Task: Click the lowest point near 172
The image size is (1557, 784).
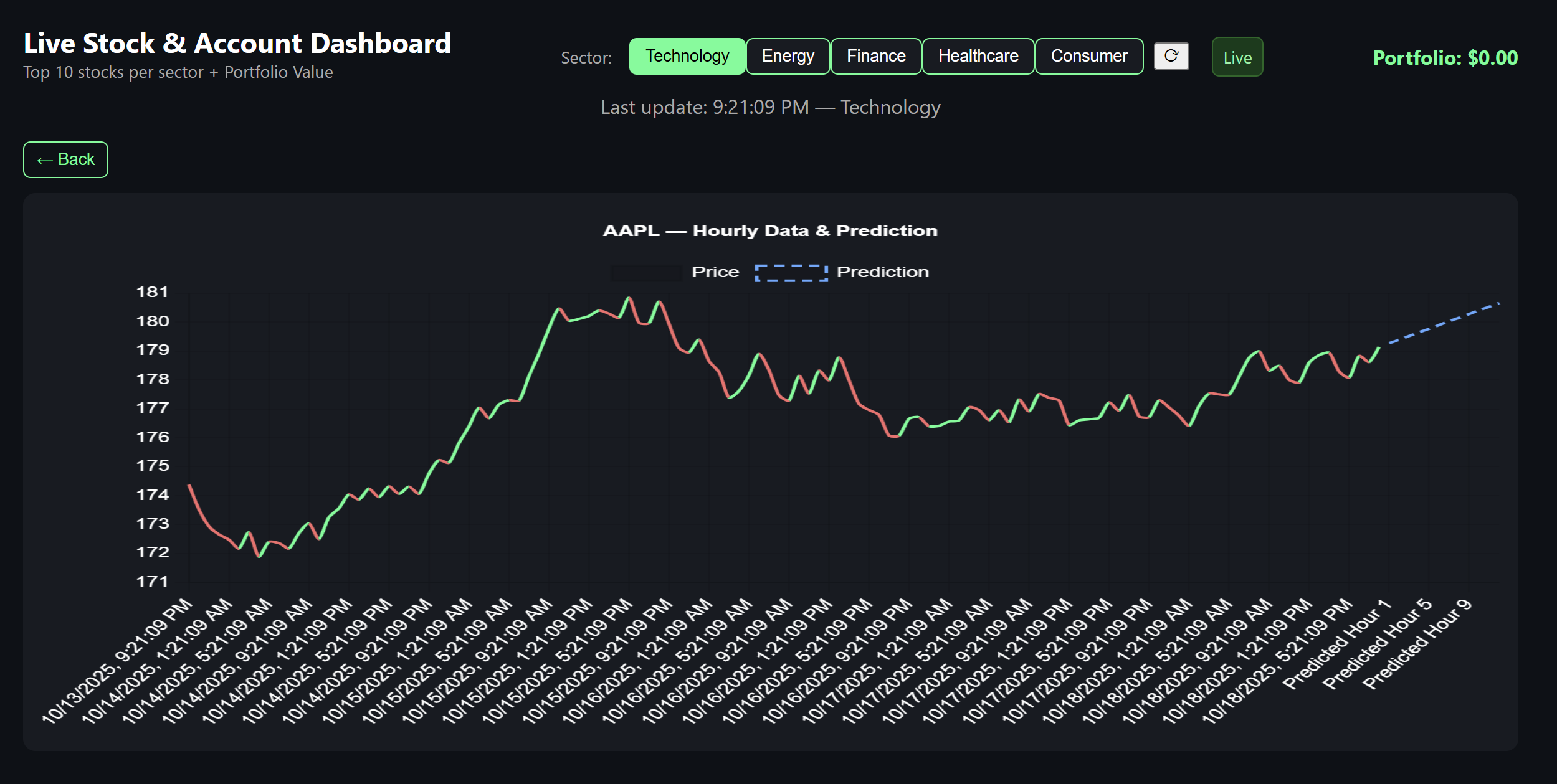Action: click(x=259, y=556)
